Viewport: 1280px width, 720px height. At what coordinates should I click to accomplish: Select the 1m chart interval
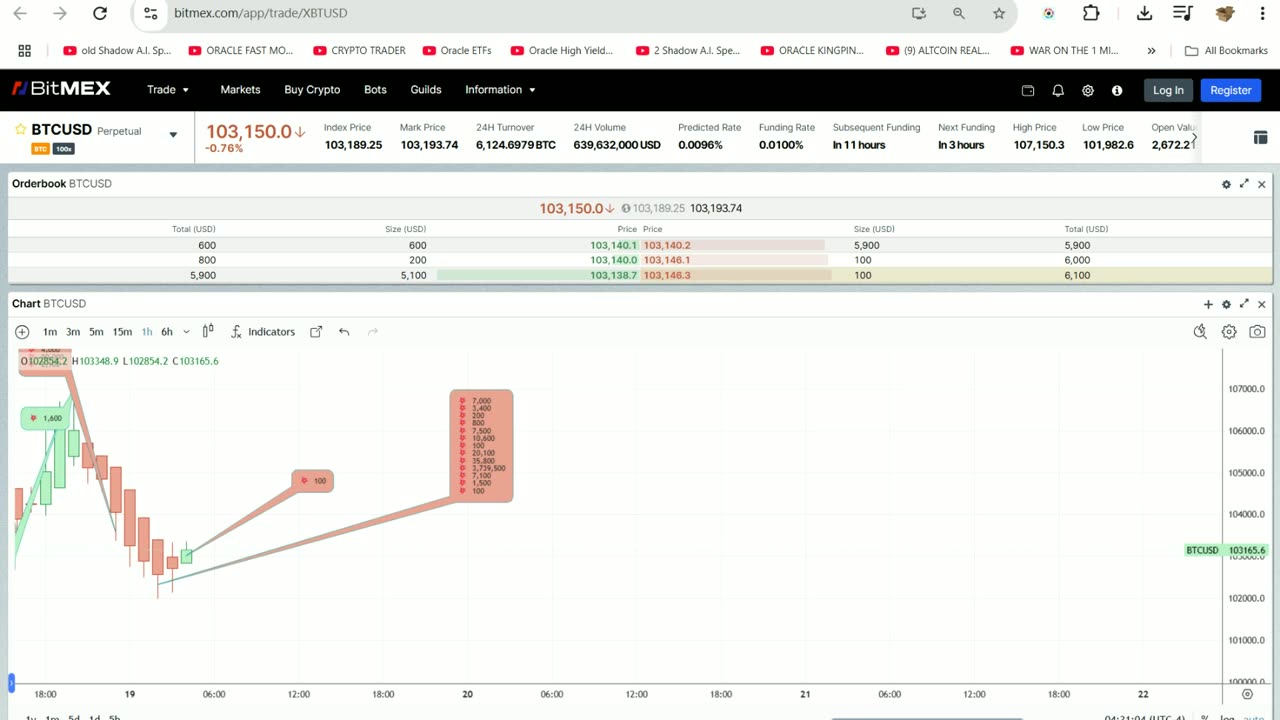click(50, 332)
